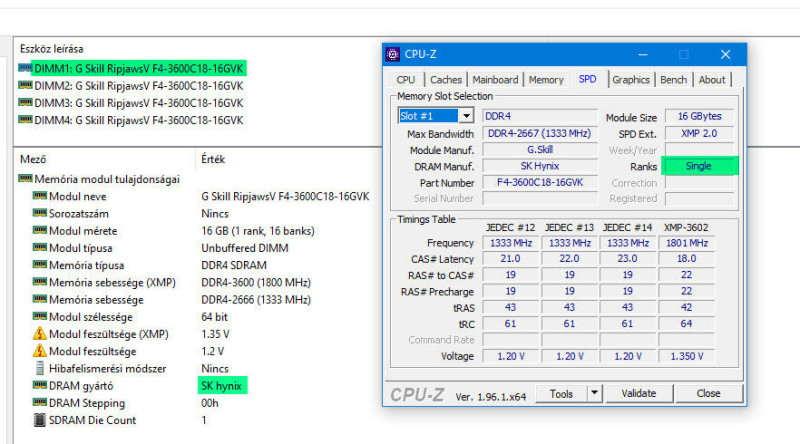Select DIMM4 G Skill RipjawsV device row
Image resolution: width=800 pixels, height=444 pixels.
click(132, 120)
